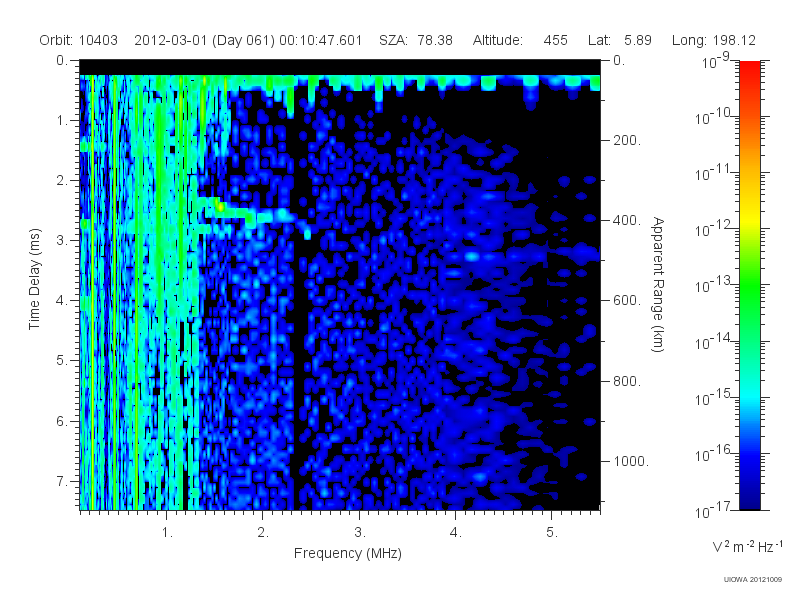Click the SZA: 78.38 value
The height and width of the screenshot is (600, 800).
pyautogui.click(x=416, y=40)
